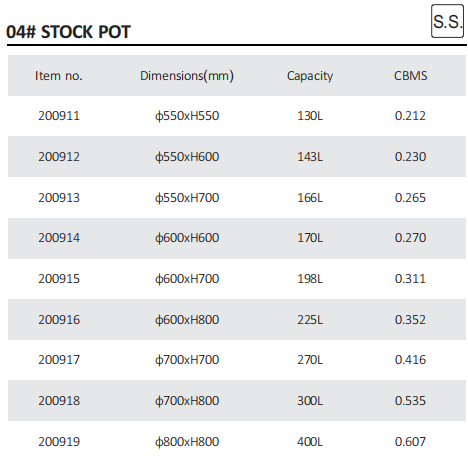Click the 300L capacity cell
468x462 pixels.
(x=310, y=401)
